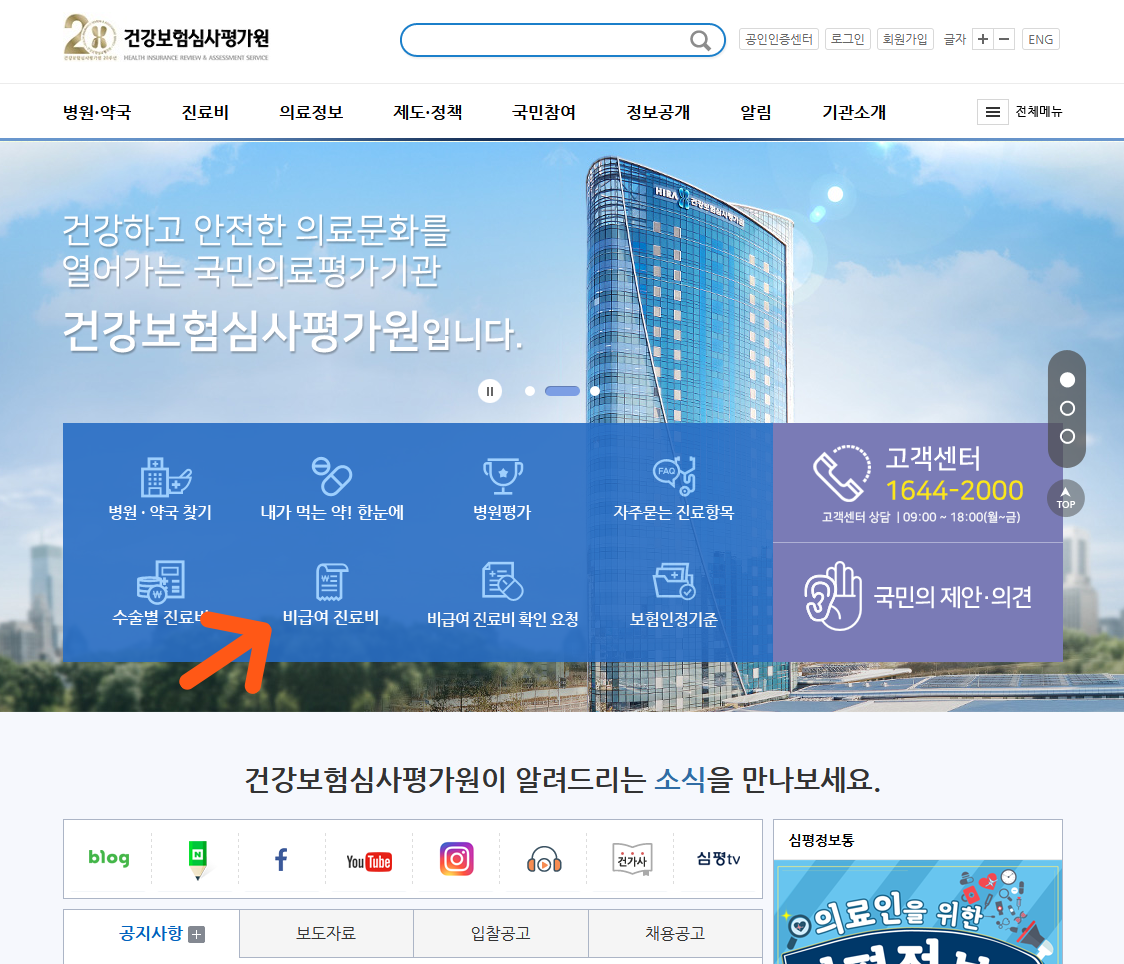Click the 로그인 button
The width and height of the screenshot is (1124, 964).
(847, 39)
